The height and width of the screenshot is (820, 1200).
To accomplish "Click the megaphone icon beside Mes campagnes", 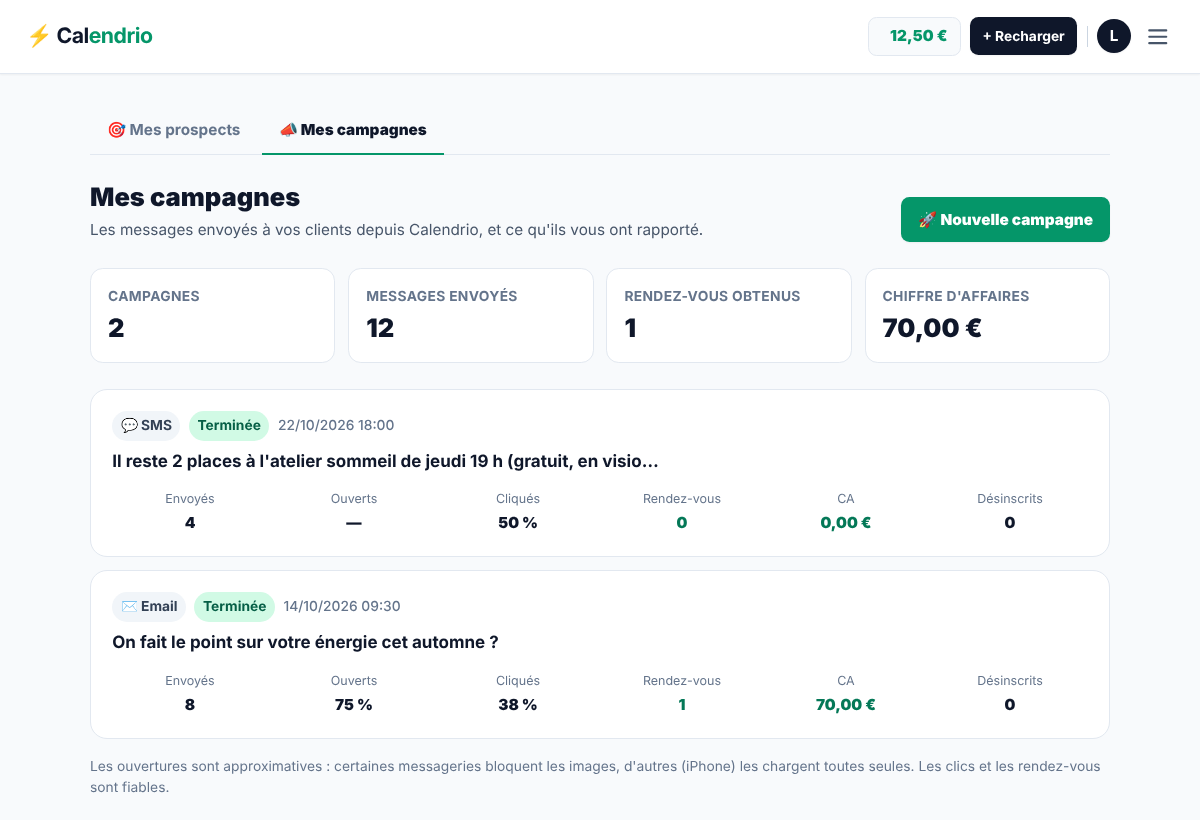I will 288,130.
